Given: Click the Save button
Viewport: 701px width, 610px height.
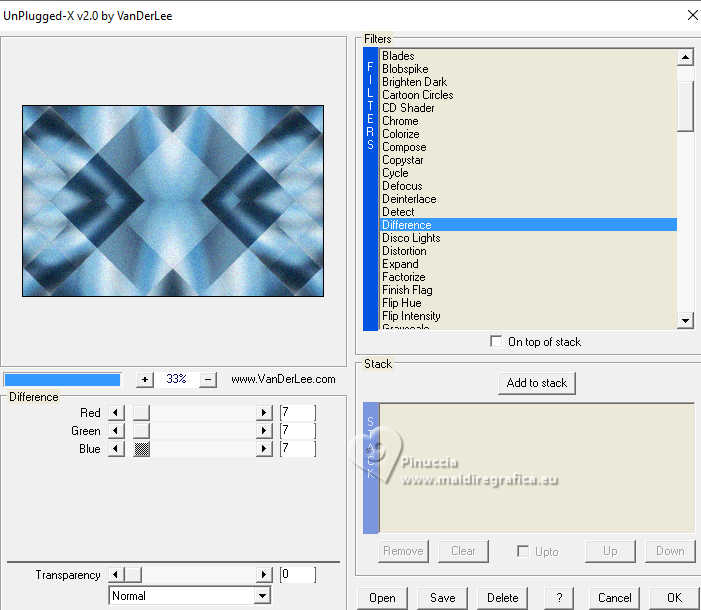Looking at the screenshot, I should tap(442, 598).
